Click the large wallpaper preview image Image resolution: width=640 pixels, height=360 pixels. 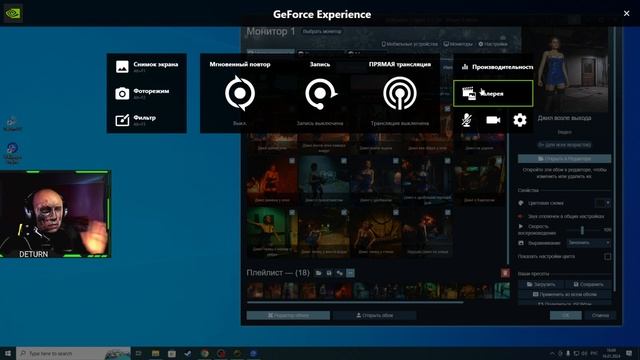click(564, 69)
